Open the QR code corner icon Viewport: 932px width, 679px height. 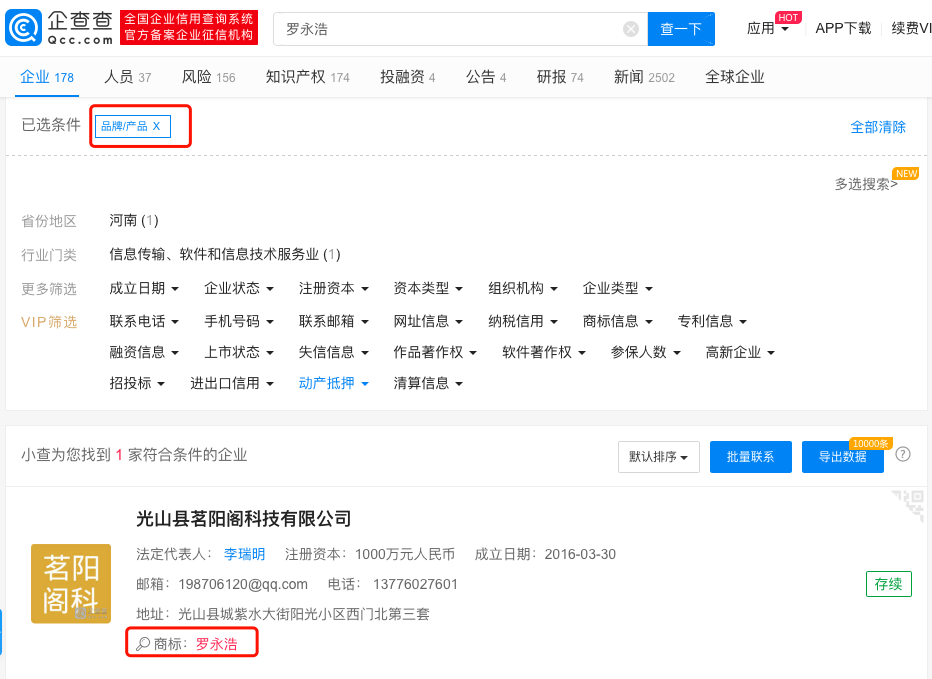coord(908,505)
